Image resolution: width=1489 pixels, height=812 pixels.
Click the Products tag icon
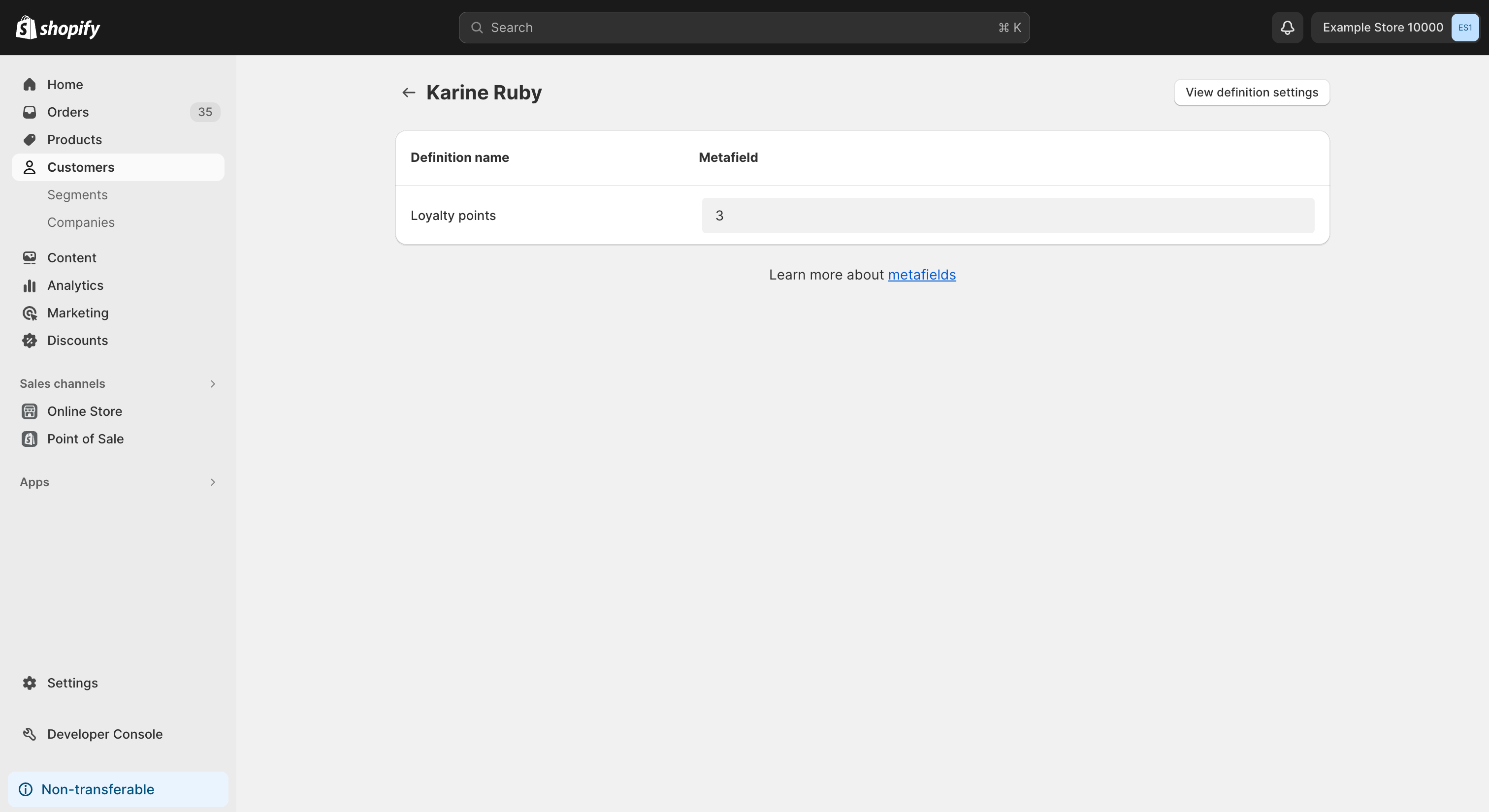pos(30,140)
